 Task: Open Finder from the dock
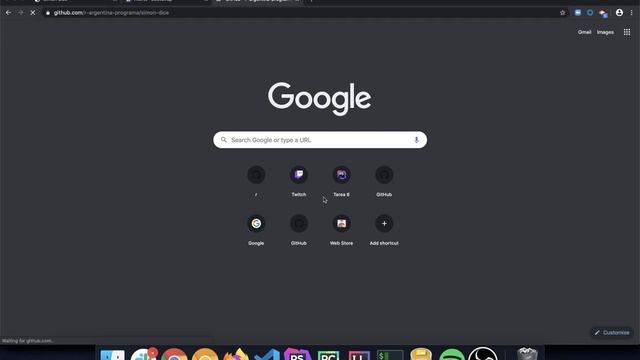112,354
